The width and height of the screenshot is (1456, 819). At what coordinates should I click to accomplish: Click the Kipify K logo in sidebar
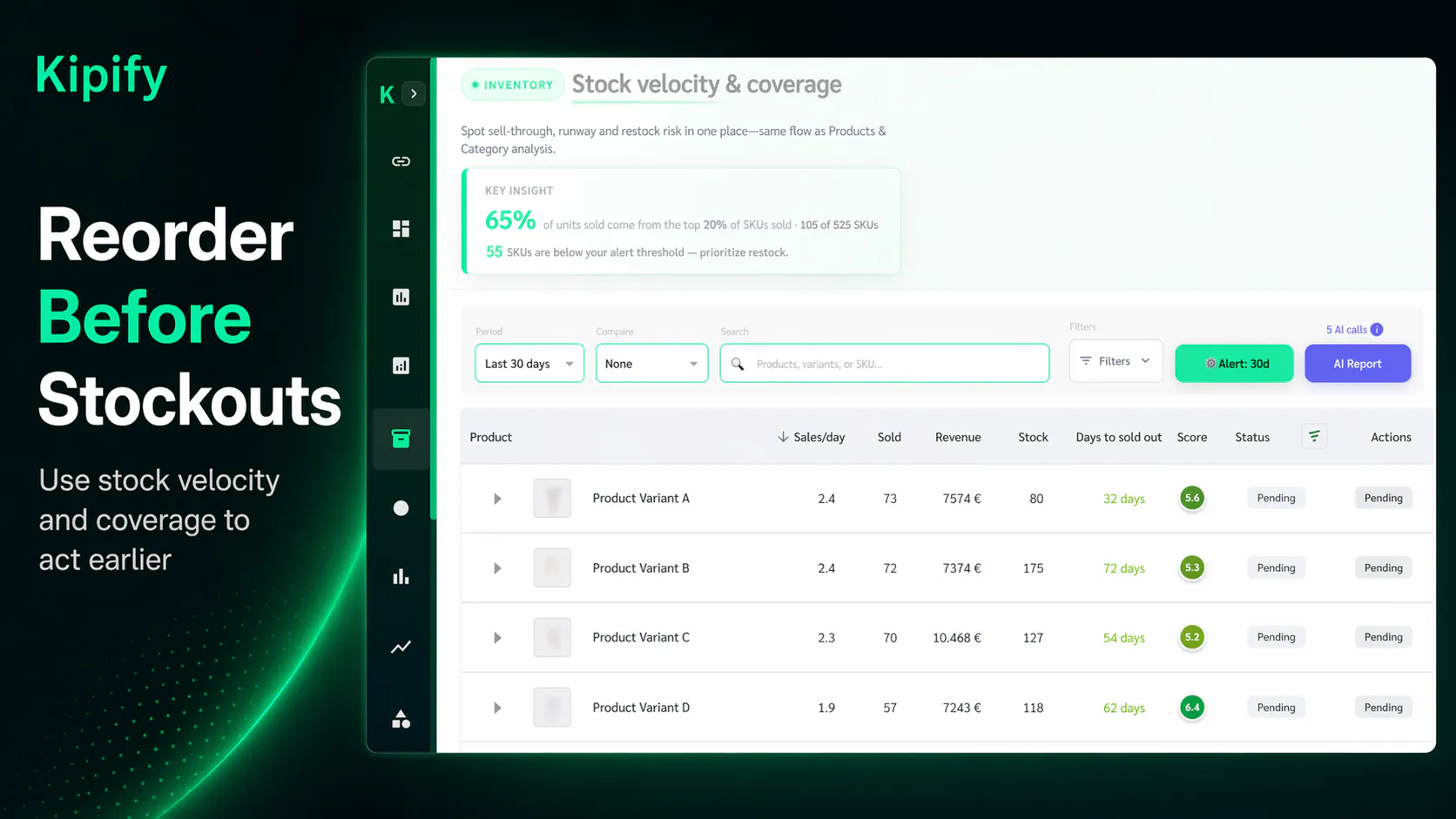pos(387,95)
